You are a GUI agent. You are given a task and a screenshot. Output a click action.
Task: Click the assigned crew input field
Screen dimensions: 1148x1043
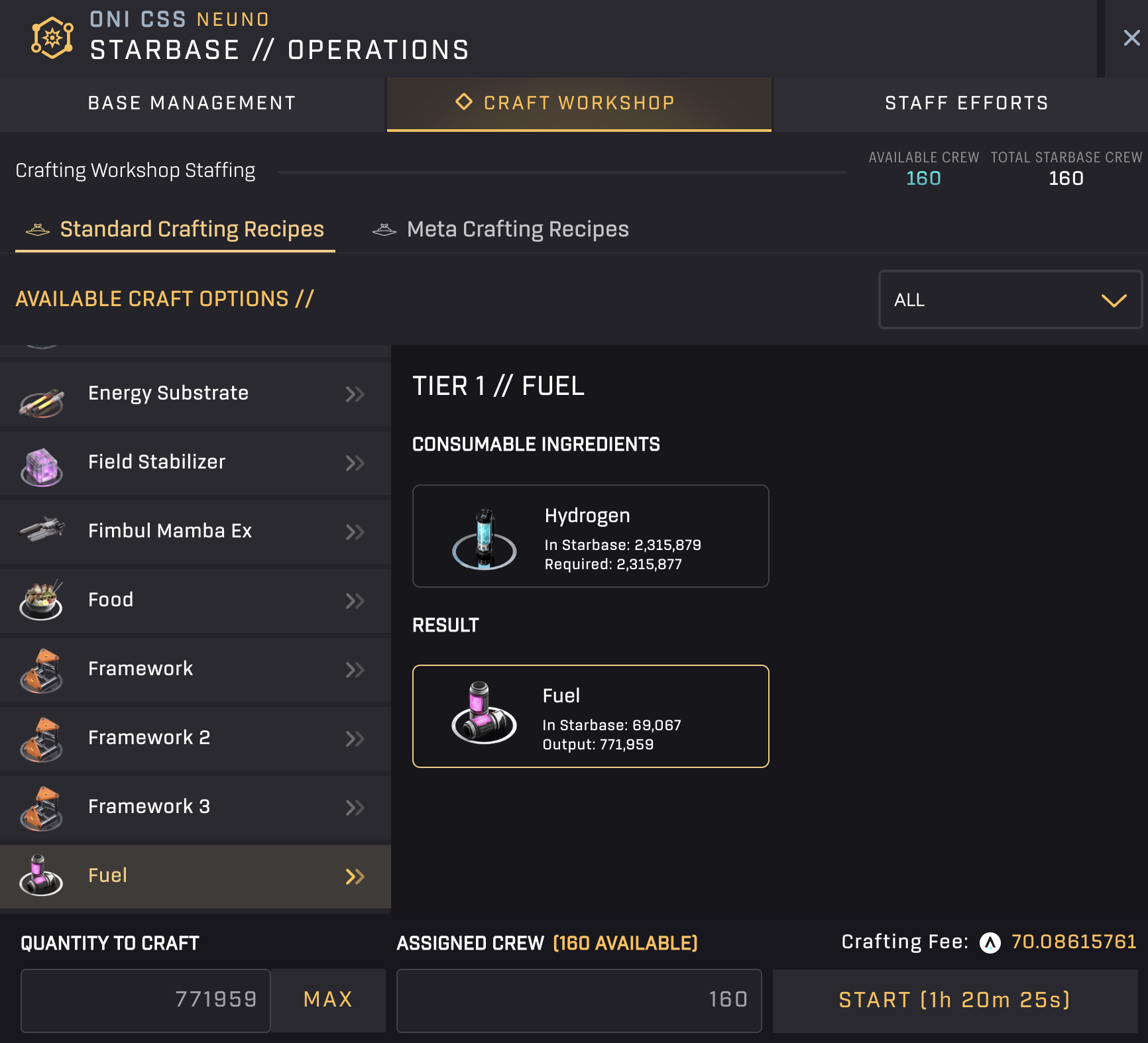point(579,999)
